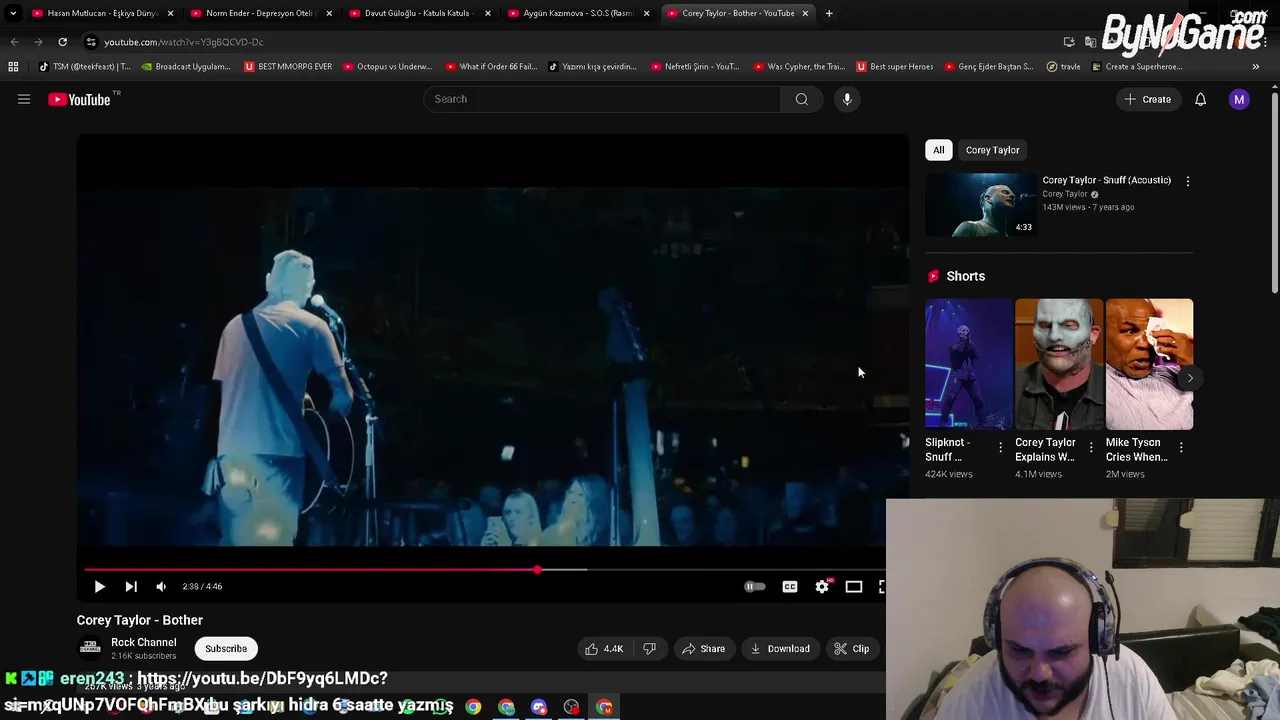Show next Shorts with arrow
The width and height of the screenshot is (1280, 720).
click(1189, 378)
